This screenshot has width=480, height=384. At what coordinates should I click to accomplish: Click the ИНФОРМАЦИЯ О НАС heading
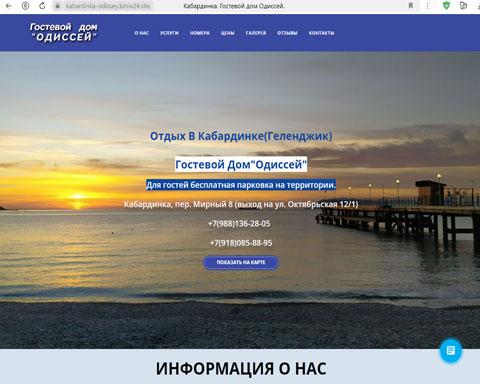pyautogui.click(x=241, y=369)
